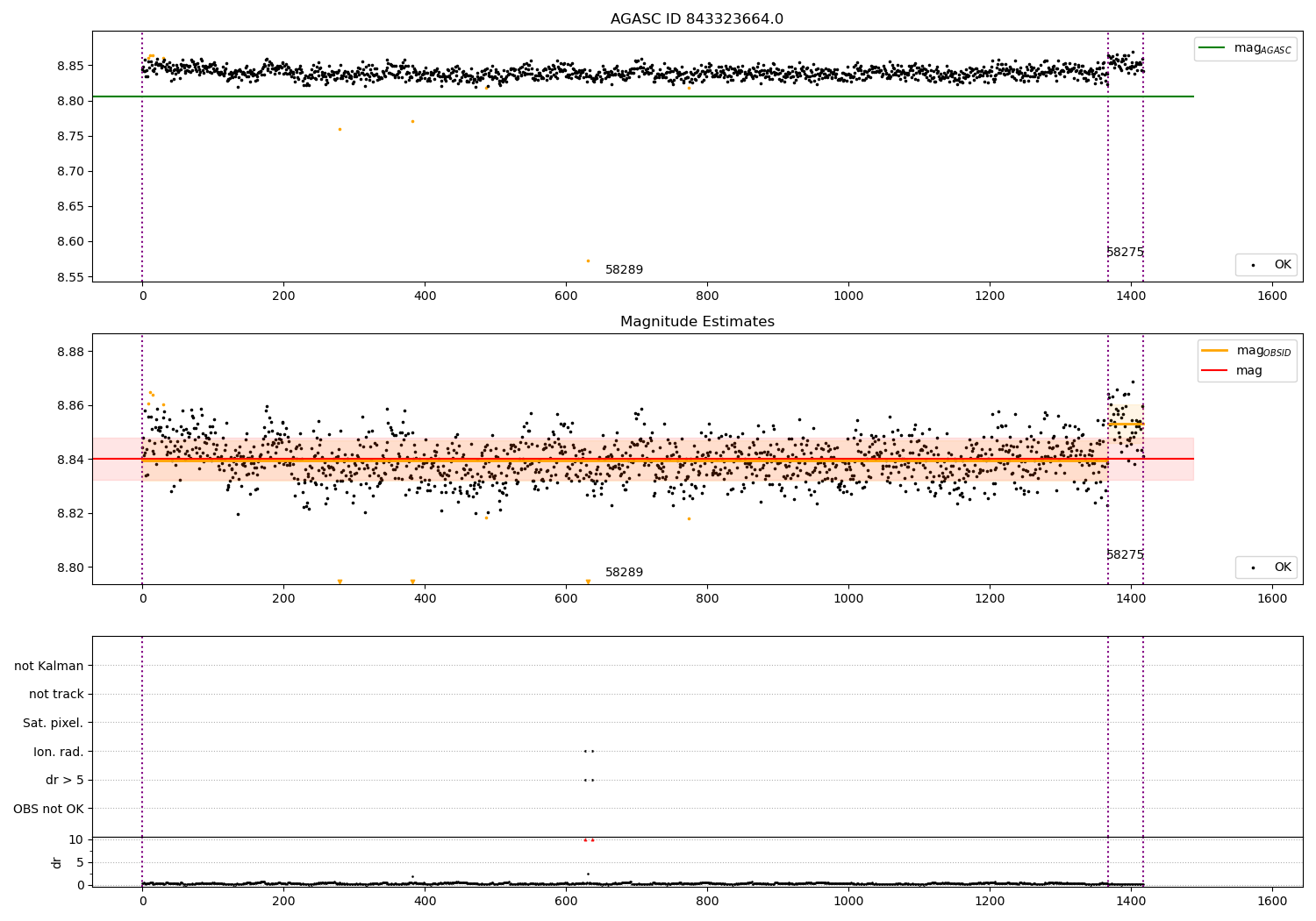Click the orange mag OBSID legend entry
Screen dimensions: 1316x921
[1246, 351]
